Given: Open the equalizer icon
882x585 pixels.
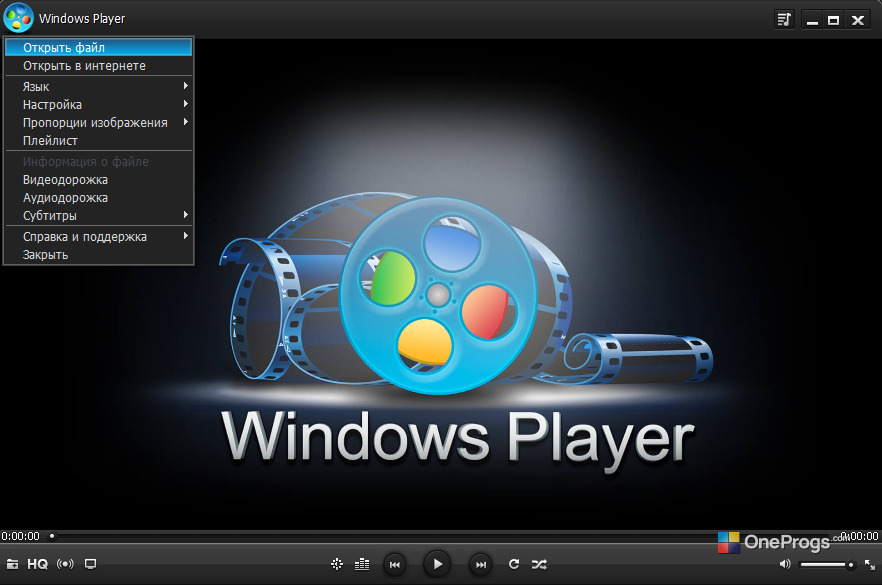Looking at the screenshot, I should coord(362,564).
